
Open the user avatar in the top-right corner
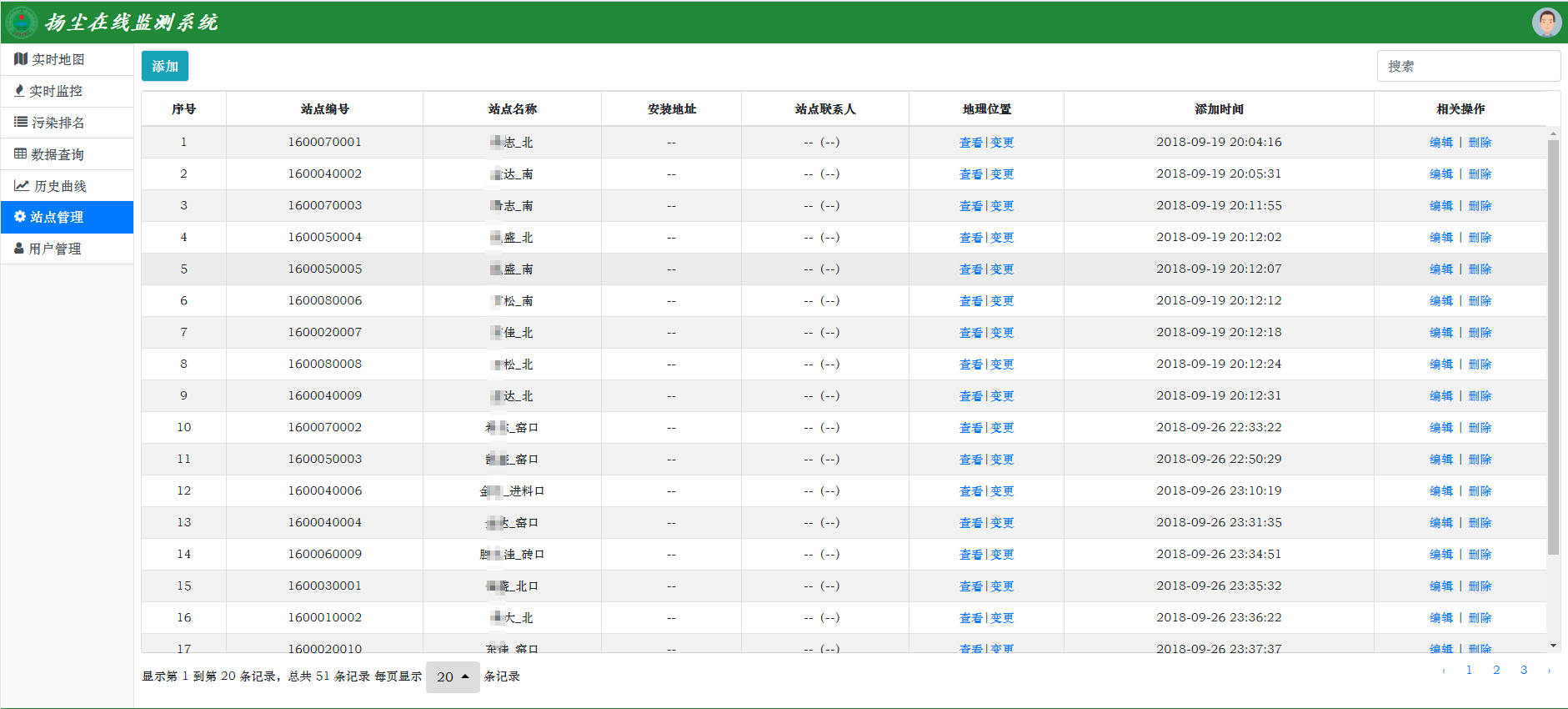1546,23
